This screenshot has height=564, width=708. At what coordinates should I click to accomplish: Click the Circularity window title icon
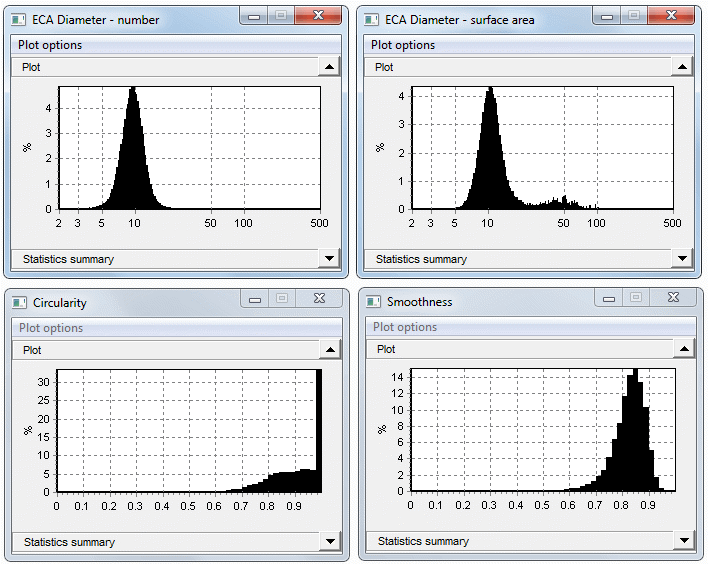click(19, 302)
